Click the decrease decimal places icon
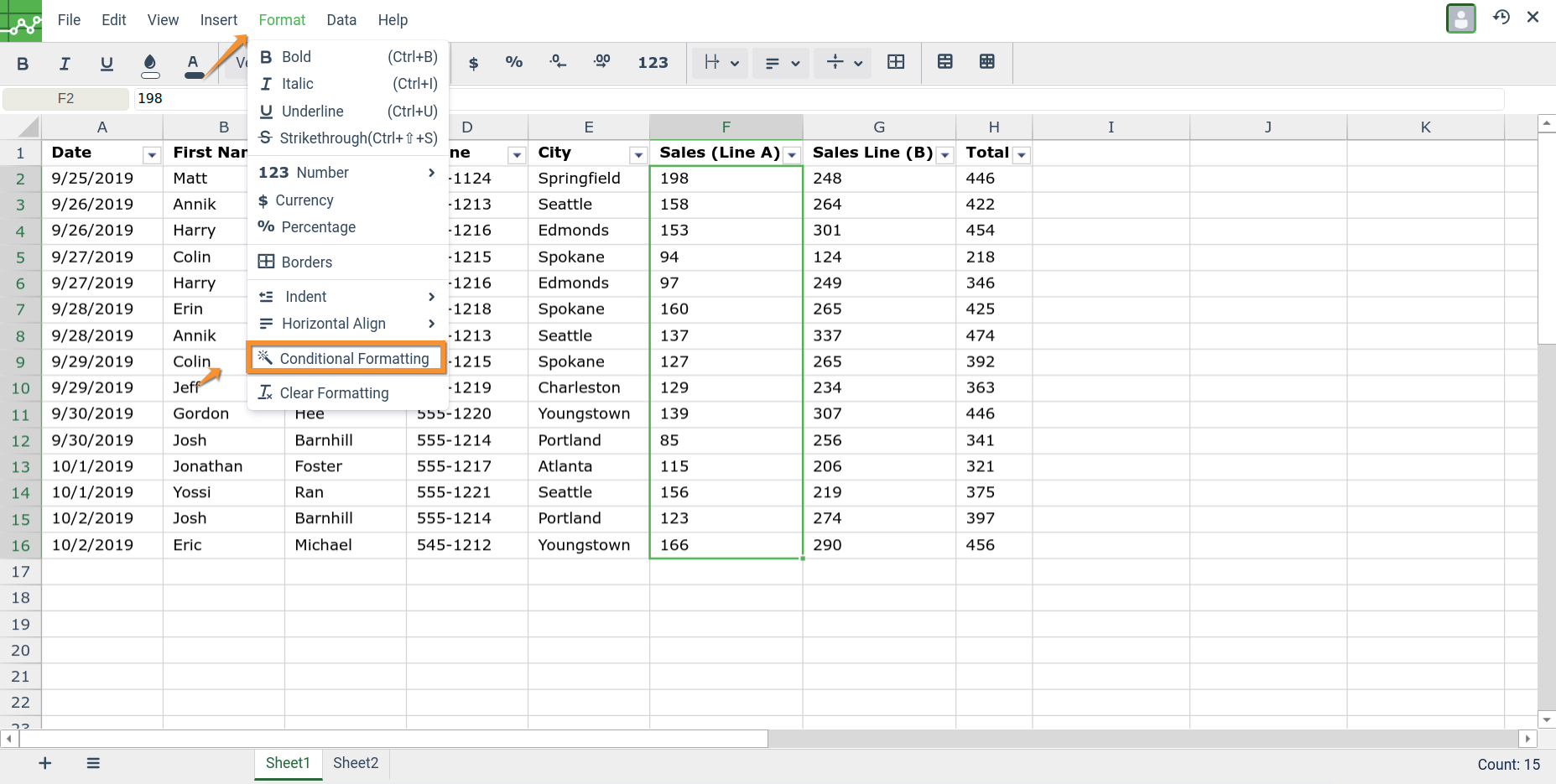This screenshot has width=1556, height=784. [x=558, y=63]
